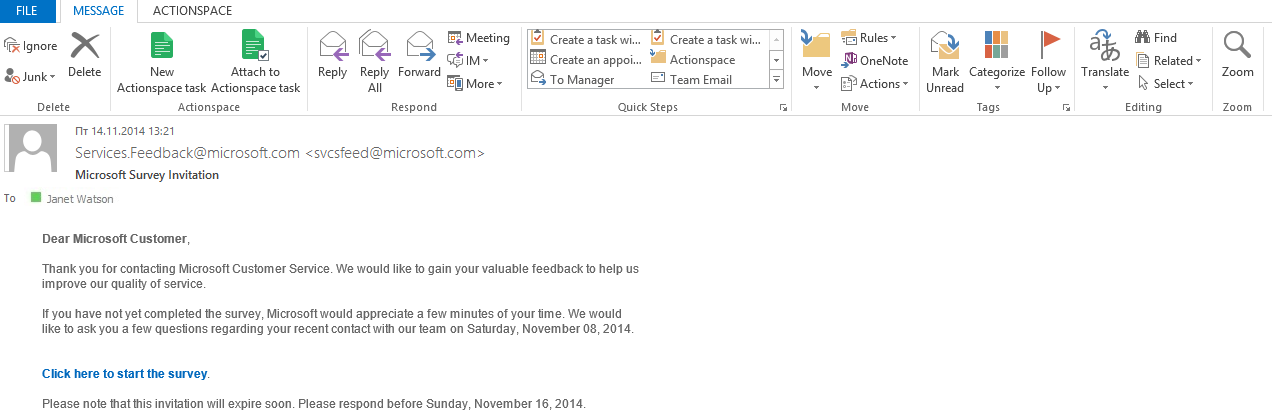Respond with a Meeting request
The height and width of the screenshot is (420, 1272).
(479, 38)
